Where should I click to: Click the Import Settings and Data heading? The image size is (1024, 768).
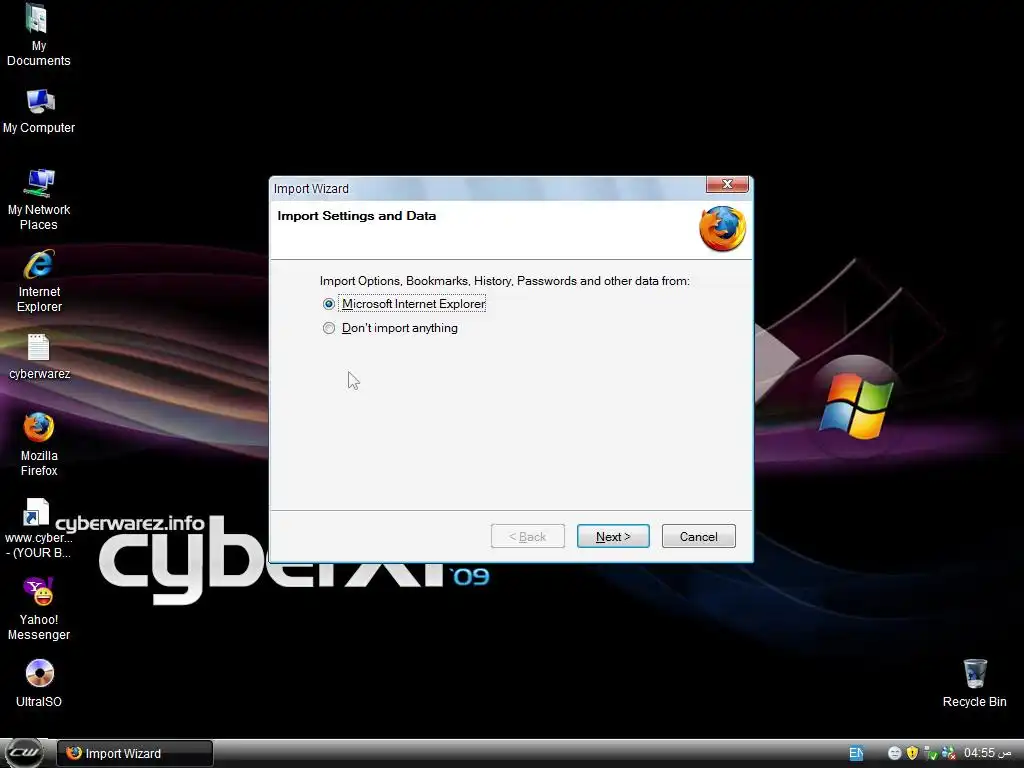[x=357, y=216]
